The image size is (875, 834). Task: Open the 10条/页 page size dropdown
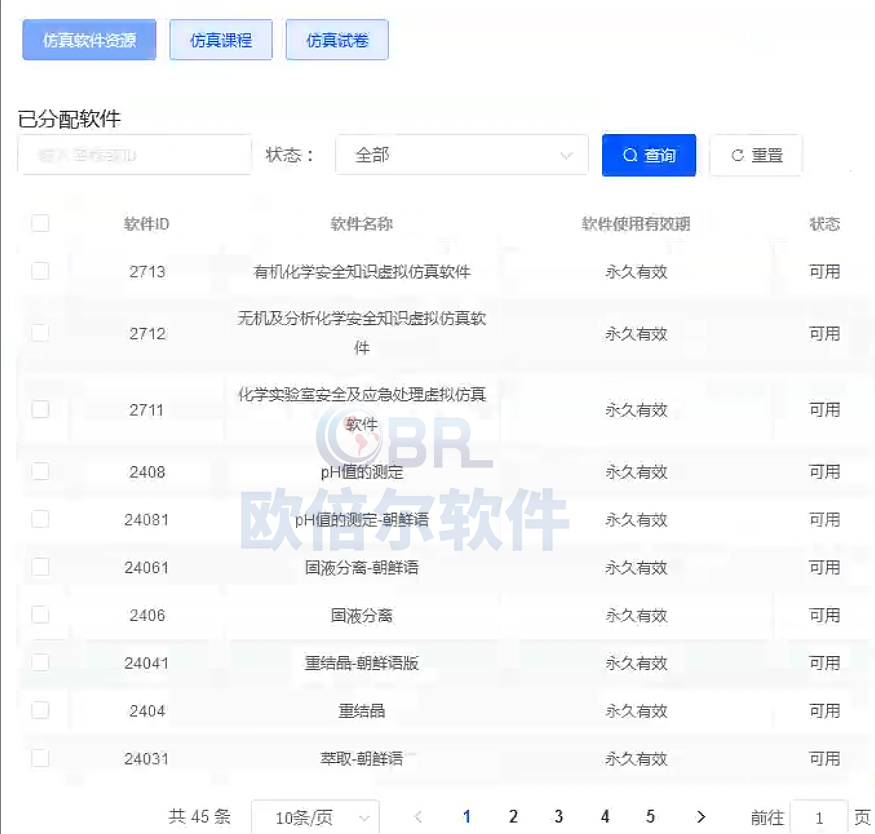315,818
